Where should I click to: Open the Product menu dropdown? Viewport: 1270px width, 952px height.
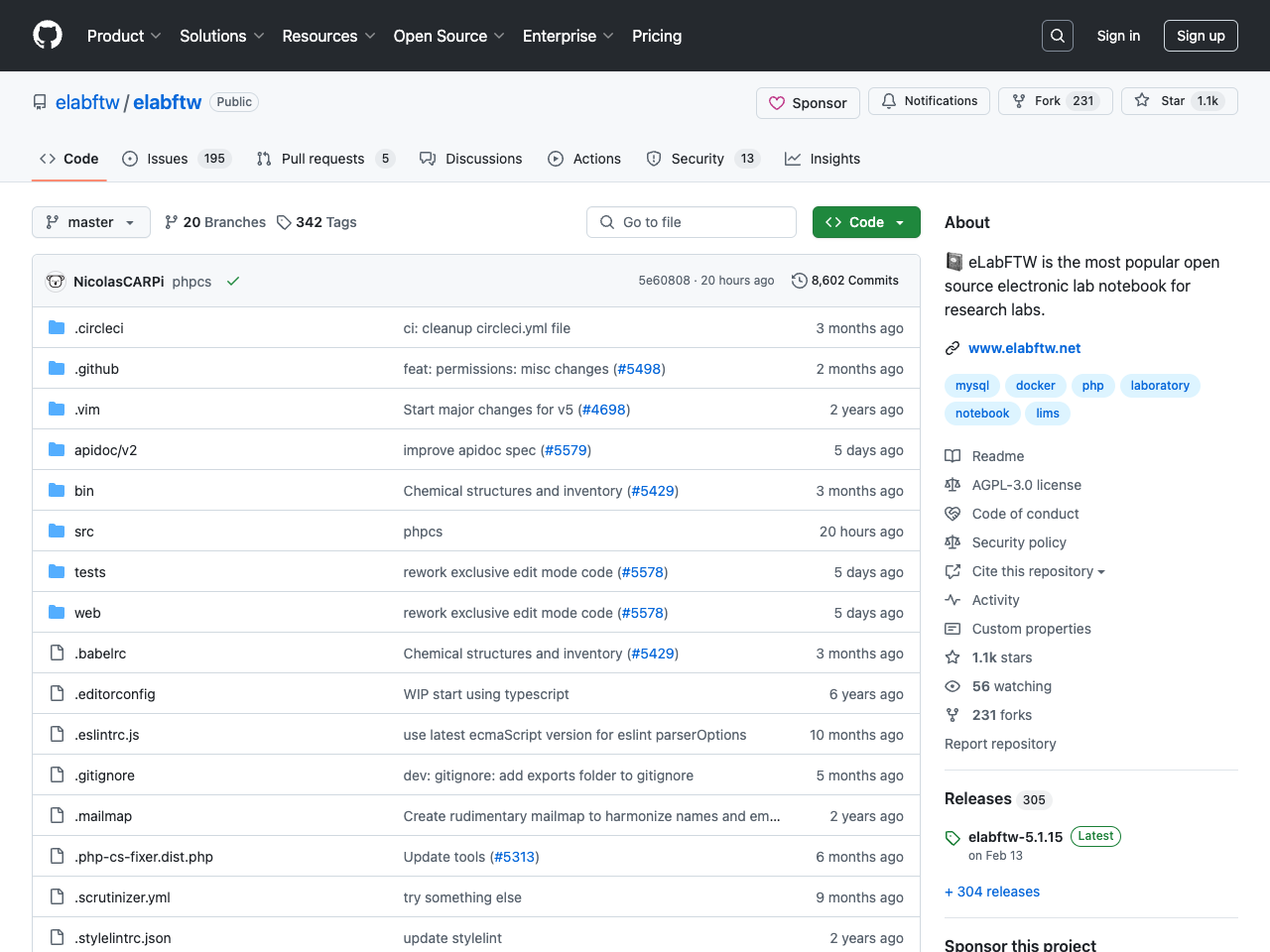click(x=124, y=36)
